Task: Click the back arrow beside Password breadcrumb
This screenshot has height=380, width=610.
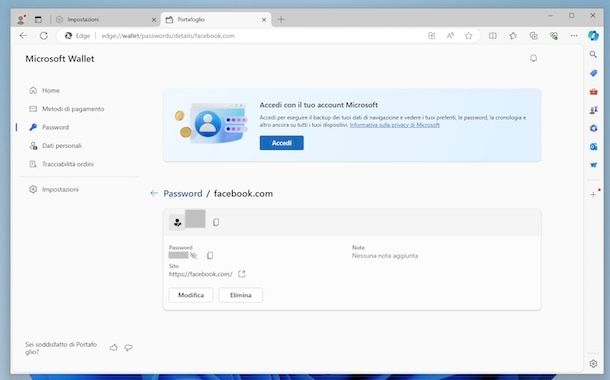Action: [x=154, y=193]
